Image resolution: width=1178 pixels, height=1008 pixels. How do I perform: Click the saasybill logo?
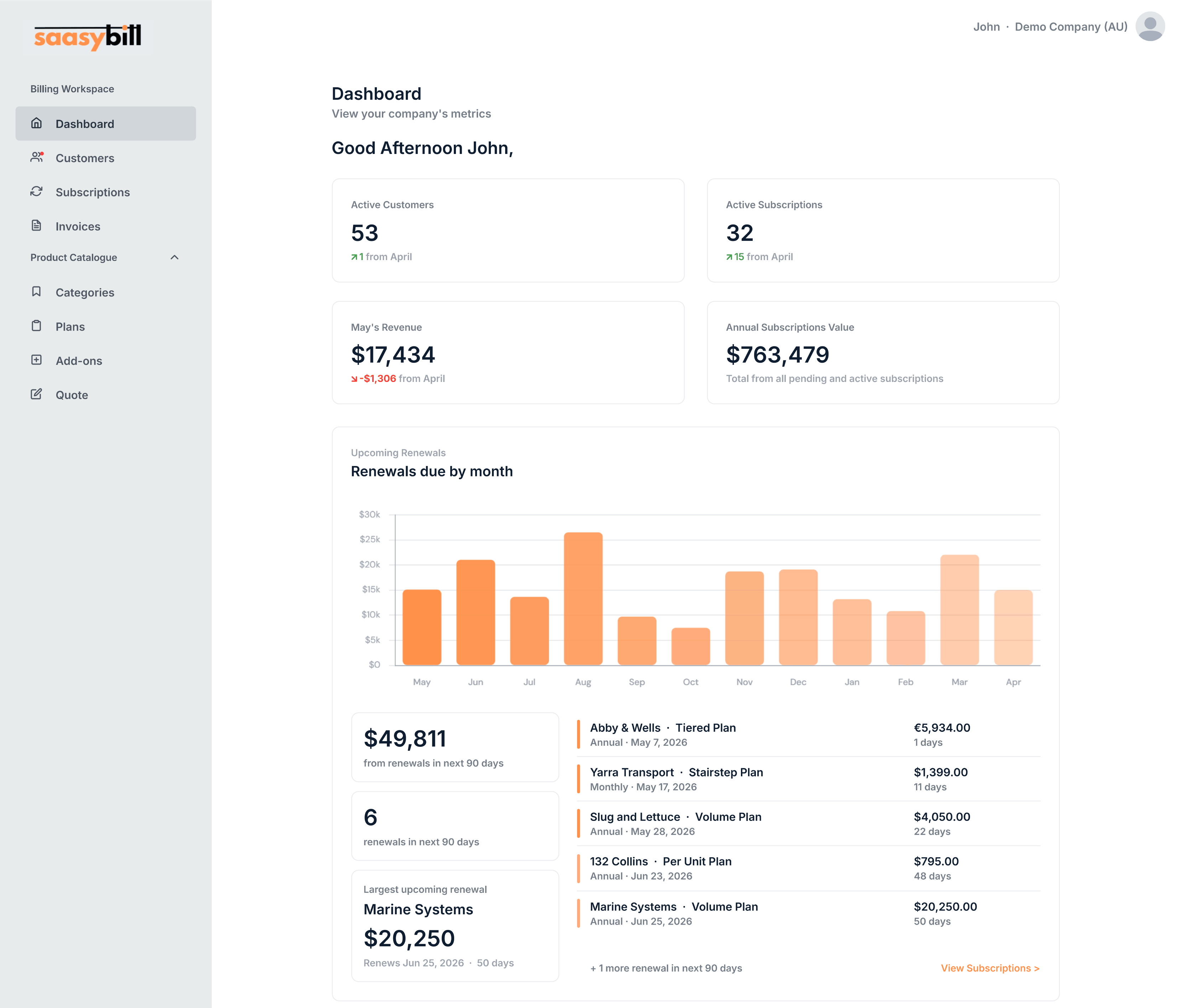(88, 37)
